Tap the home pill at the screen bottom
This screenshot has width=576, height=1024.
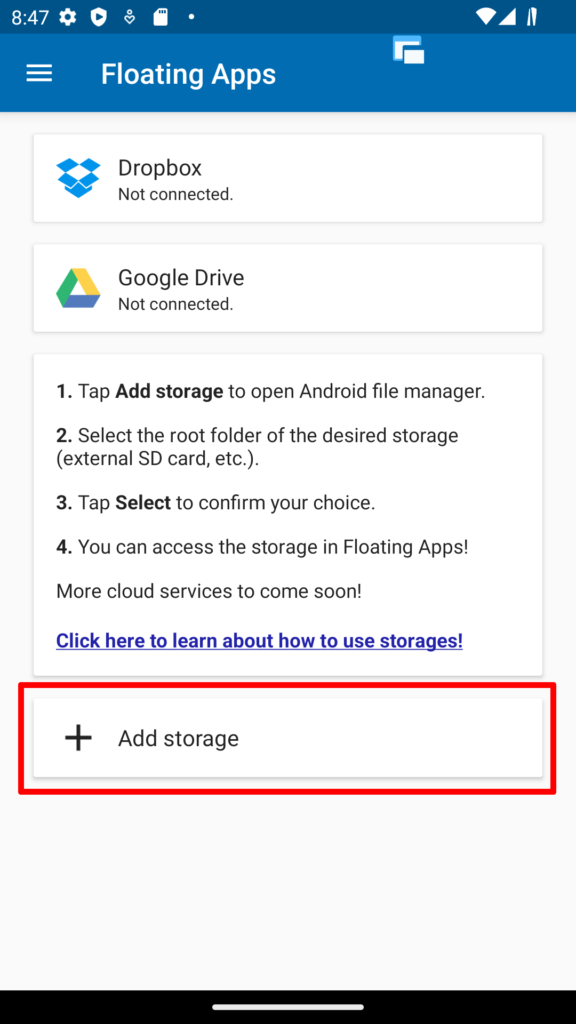[288, 1007]
